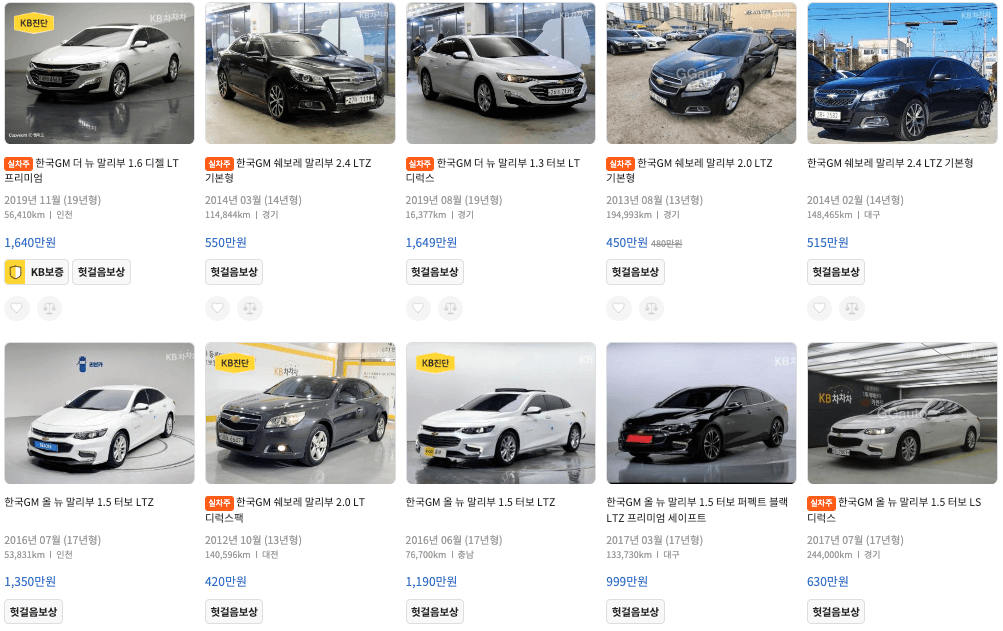The image size is (1003, 631).
Task: Open the 더 뉴 말리부 1.6 디젤 LT listing title
Action: 91,170
